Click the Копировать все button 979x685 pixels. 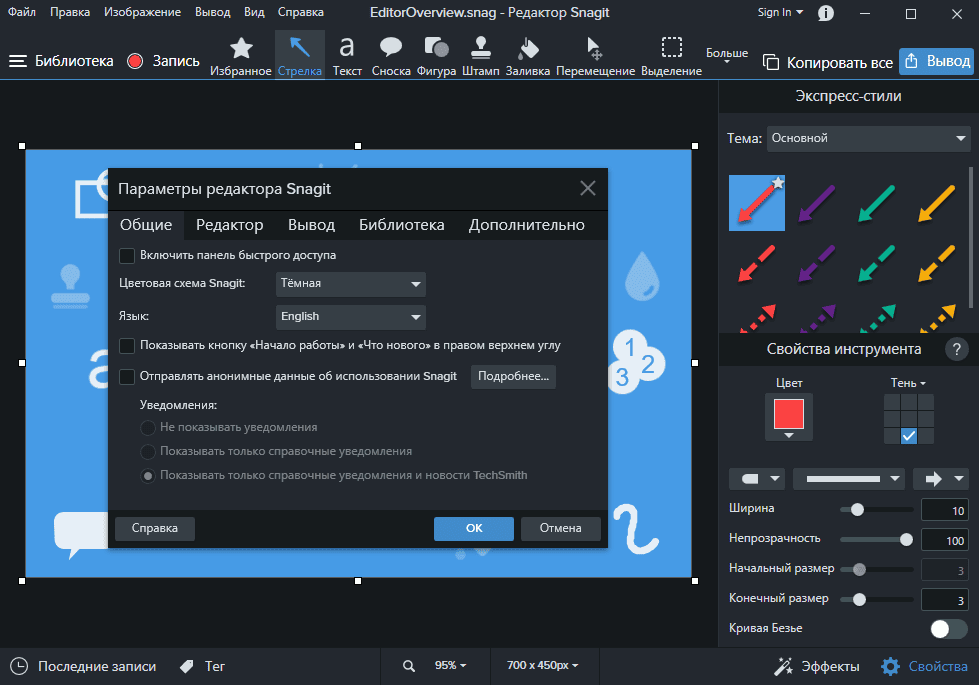(828, 62)
